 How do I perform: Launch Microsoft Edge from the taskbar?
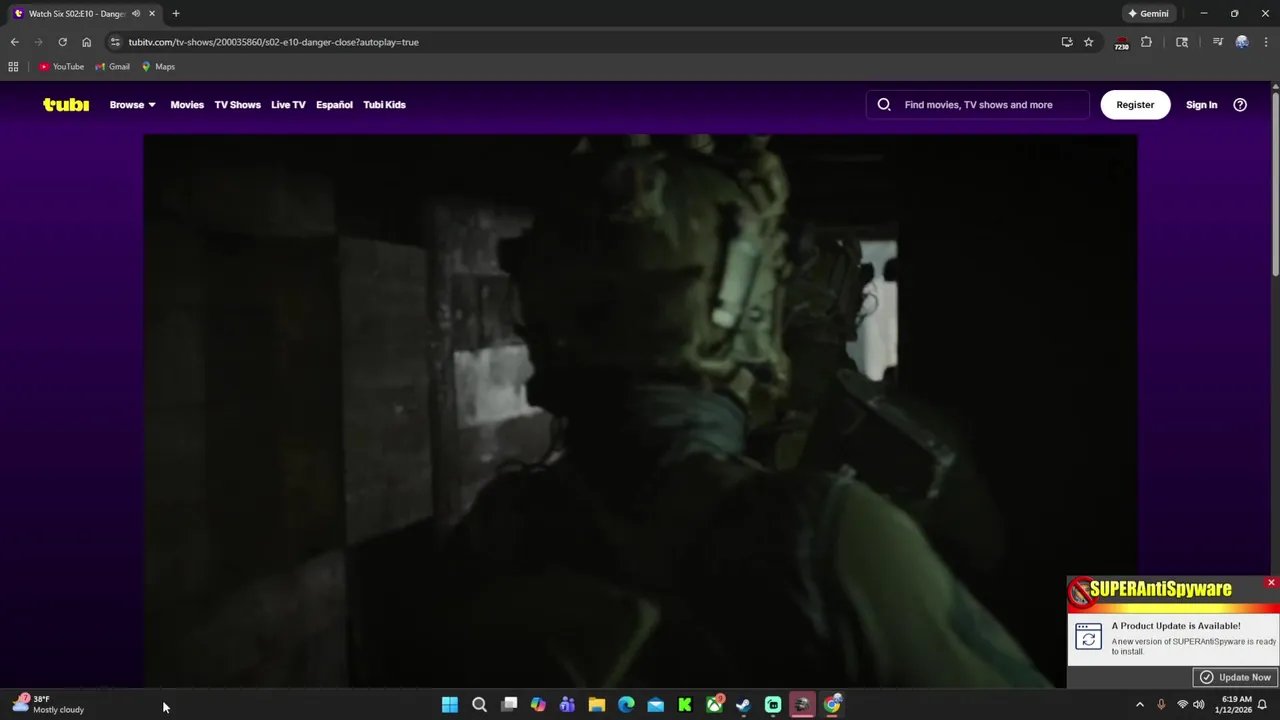[x=626, y=705]
